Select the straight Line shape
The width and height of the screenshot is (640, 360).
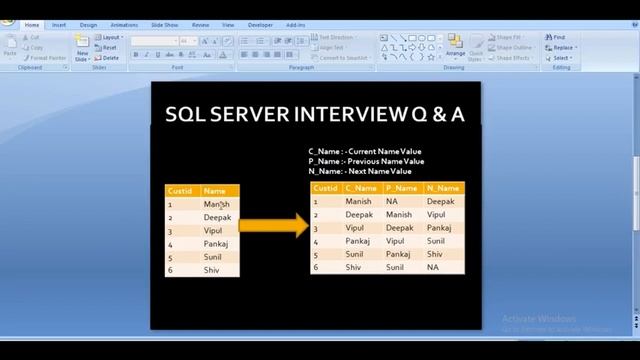click(393, 38)
